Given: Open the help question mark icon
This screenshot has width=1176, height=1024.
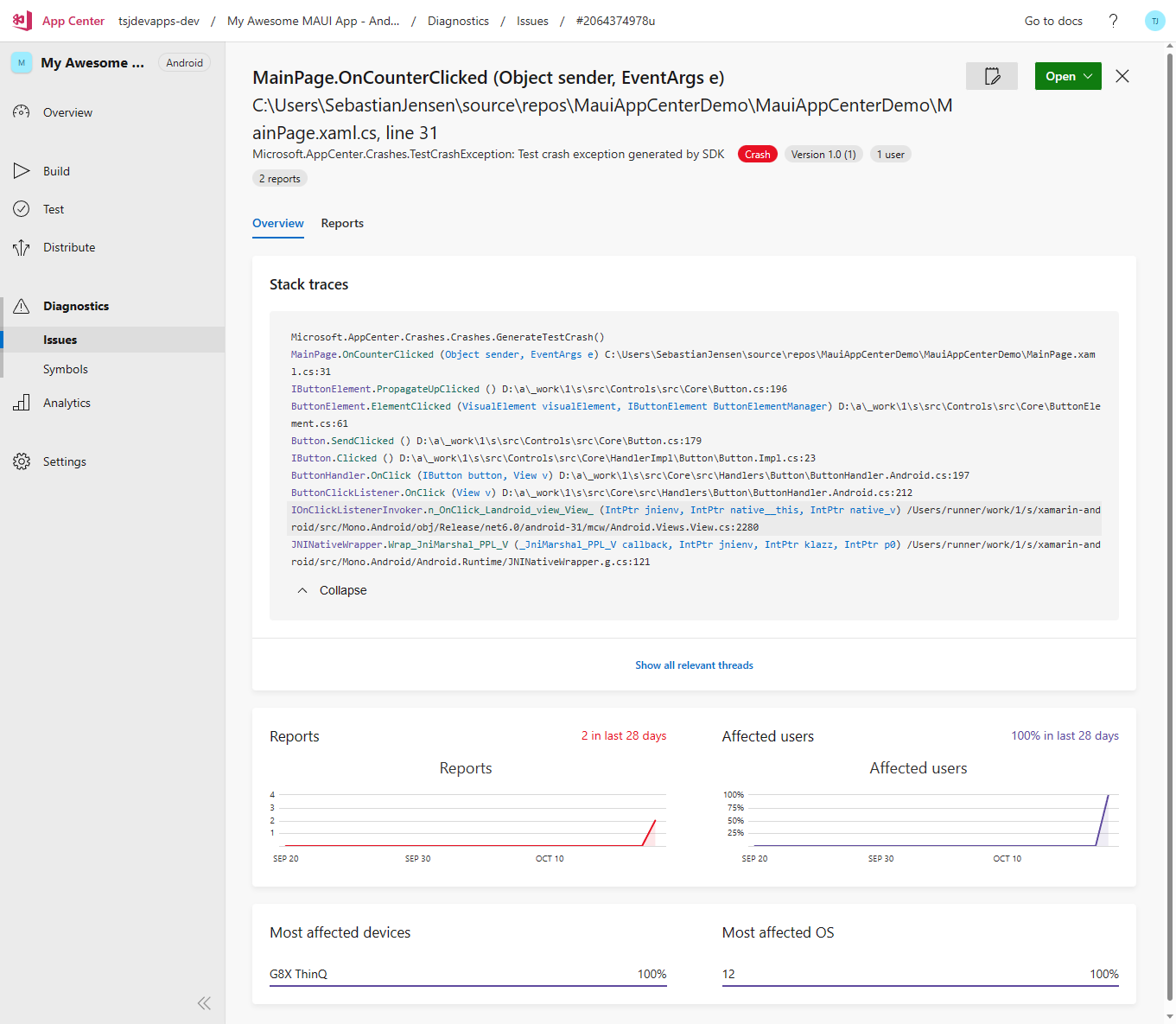Looking at the screenshot, I should 1113,21.
